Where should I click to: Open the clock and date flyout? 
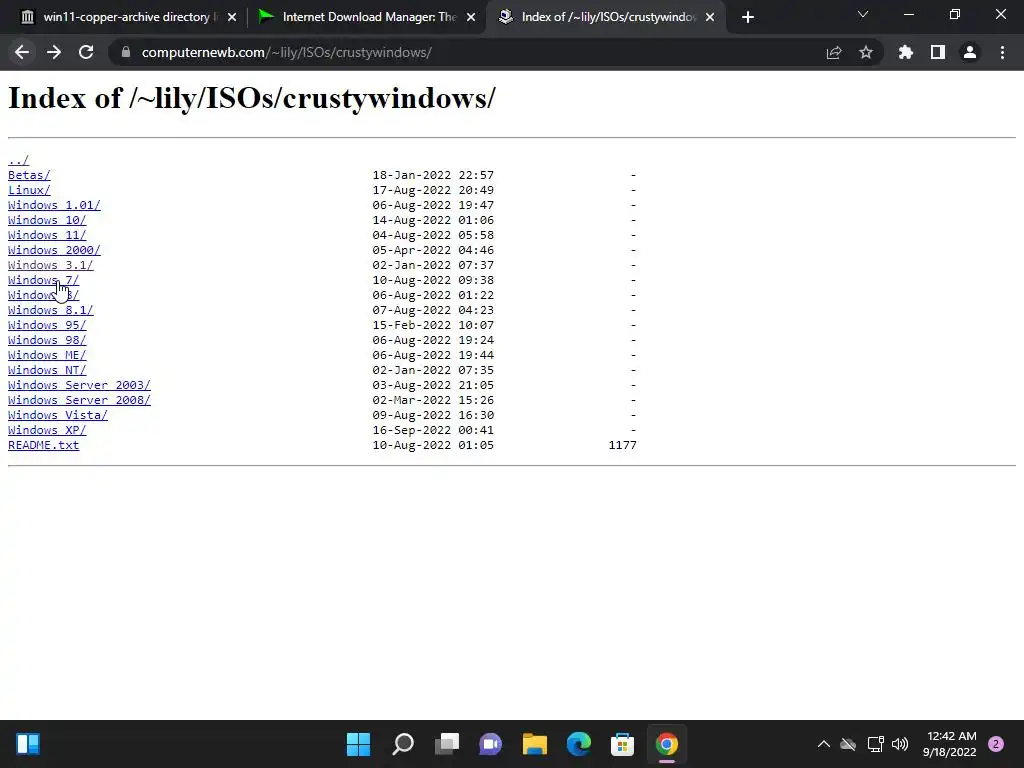[950, 744]
